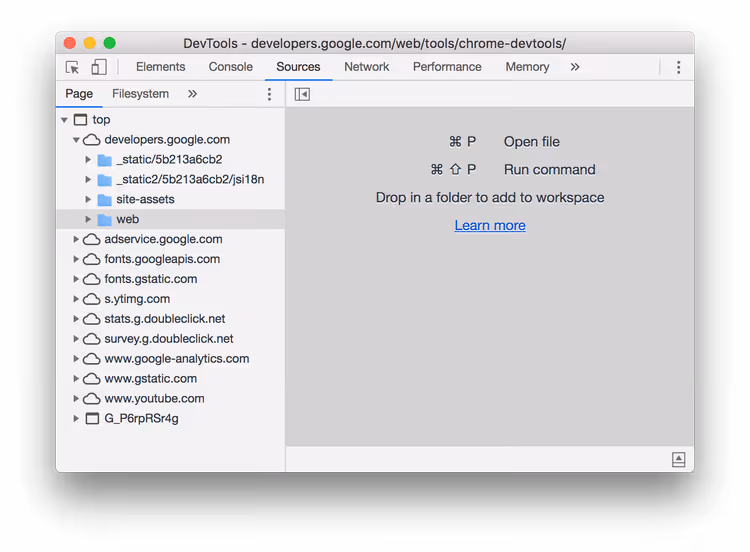The image size is (750, 552).
Task: Expand the _static2/5b213a6cb2/jsi18n folder arrow
Action: coord(88,179)
